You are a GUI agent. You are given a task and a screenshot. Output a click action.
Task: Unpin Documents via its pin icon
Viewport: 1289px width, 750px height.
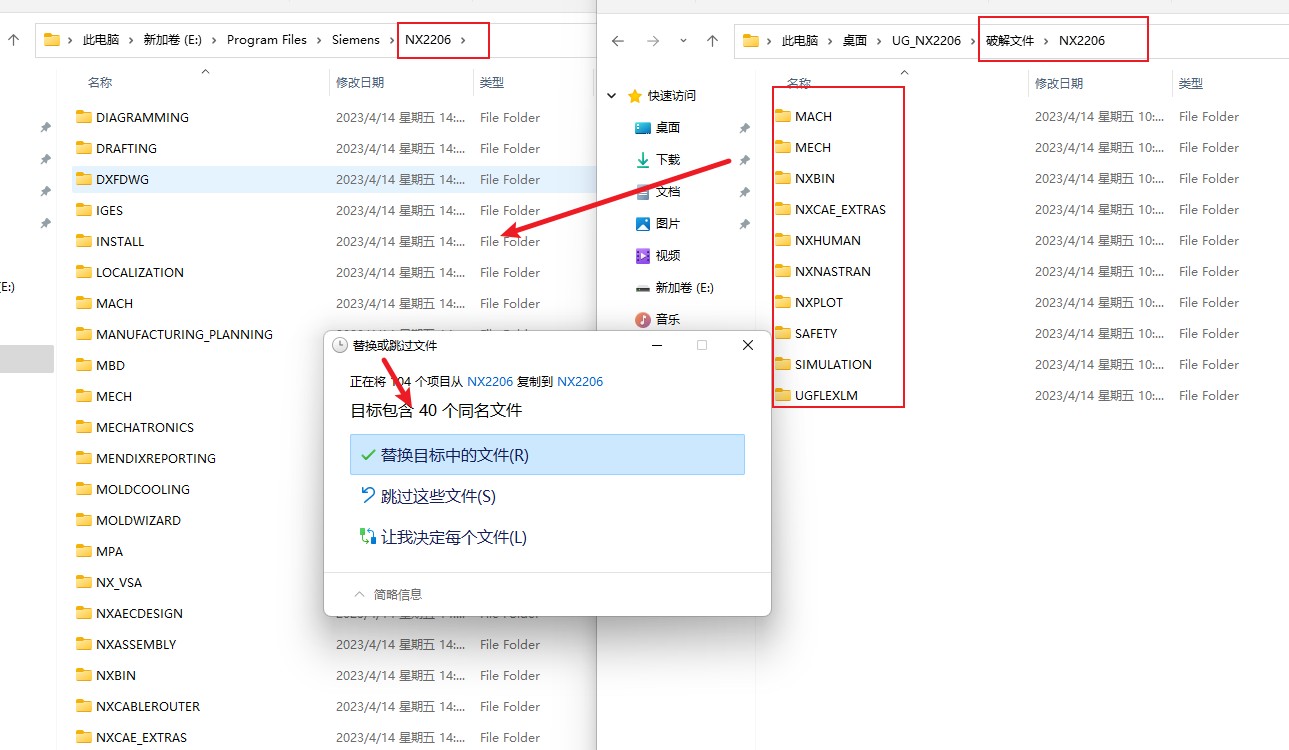pos(744,192)
